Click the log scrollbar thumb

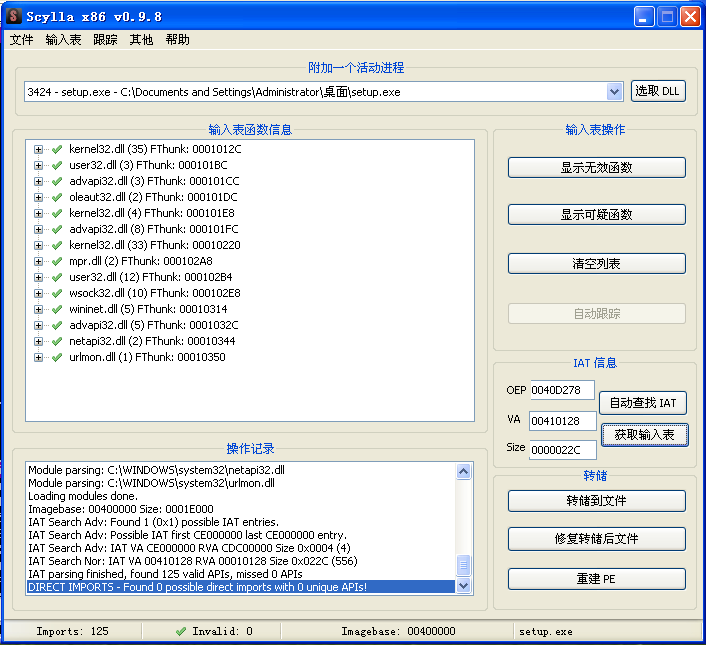point(463,565)
